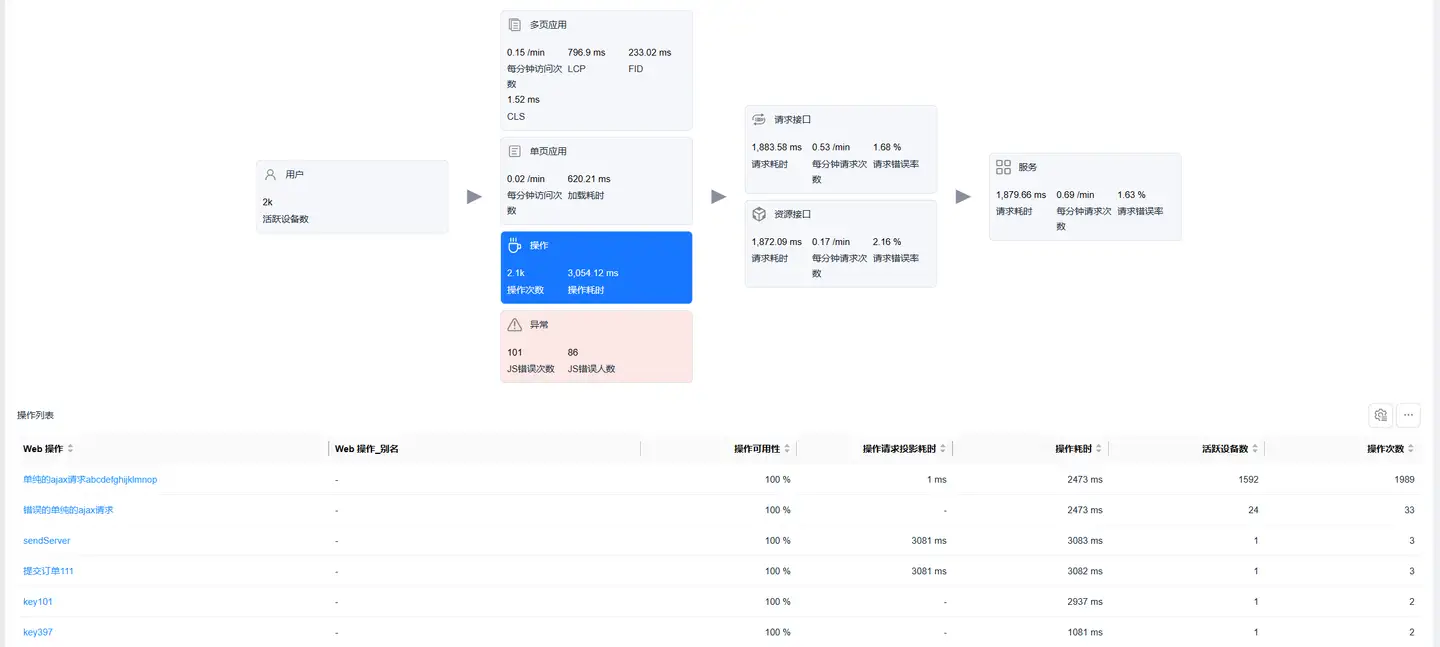The width and height of the screenshot is (1440, 647).
Task: Click the 服务 grid icon
Action: pos(1003,167)
